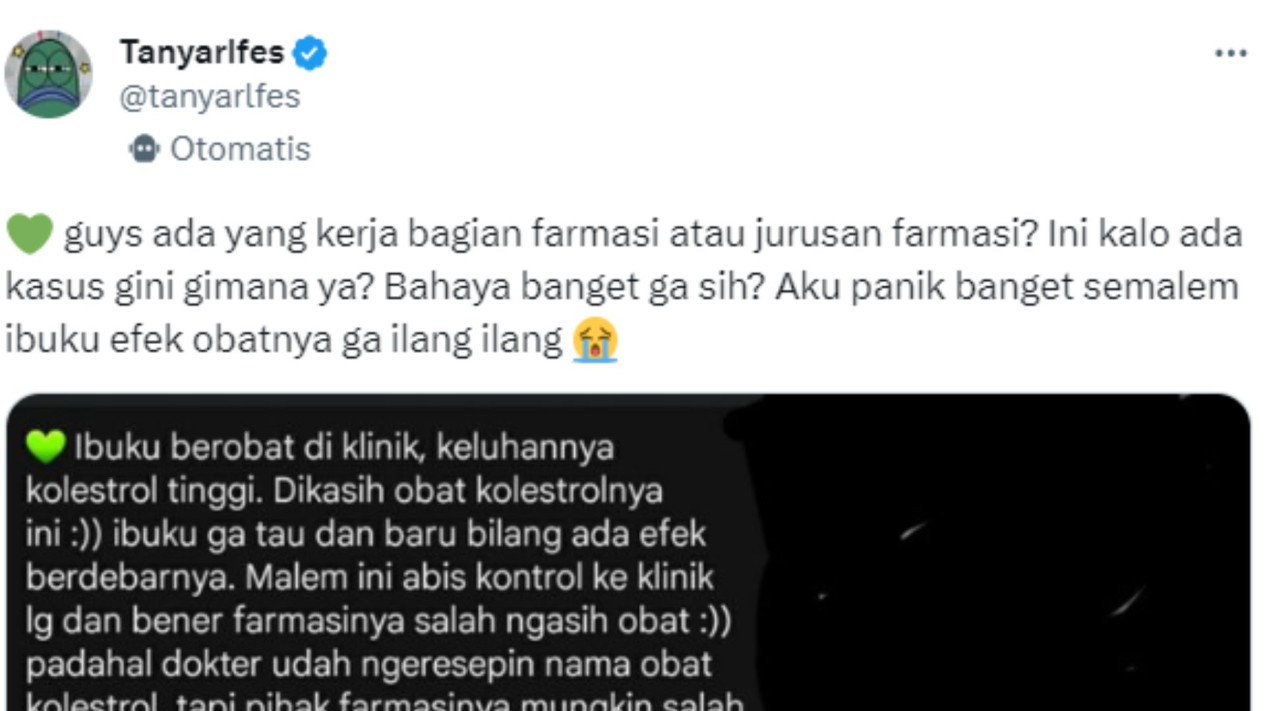Screen dimensions: 1265x711
Task: Open the three-dot more options menu
Action: (x=1230, y=53)
